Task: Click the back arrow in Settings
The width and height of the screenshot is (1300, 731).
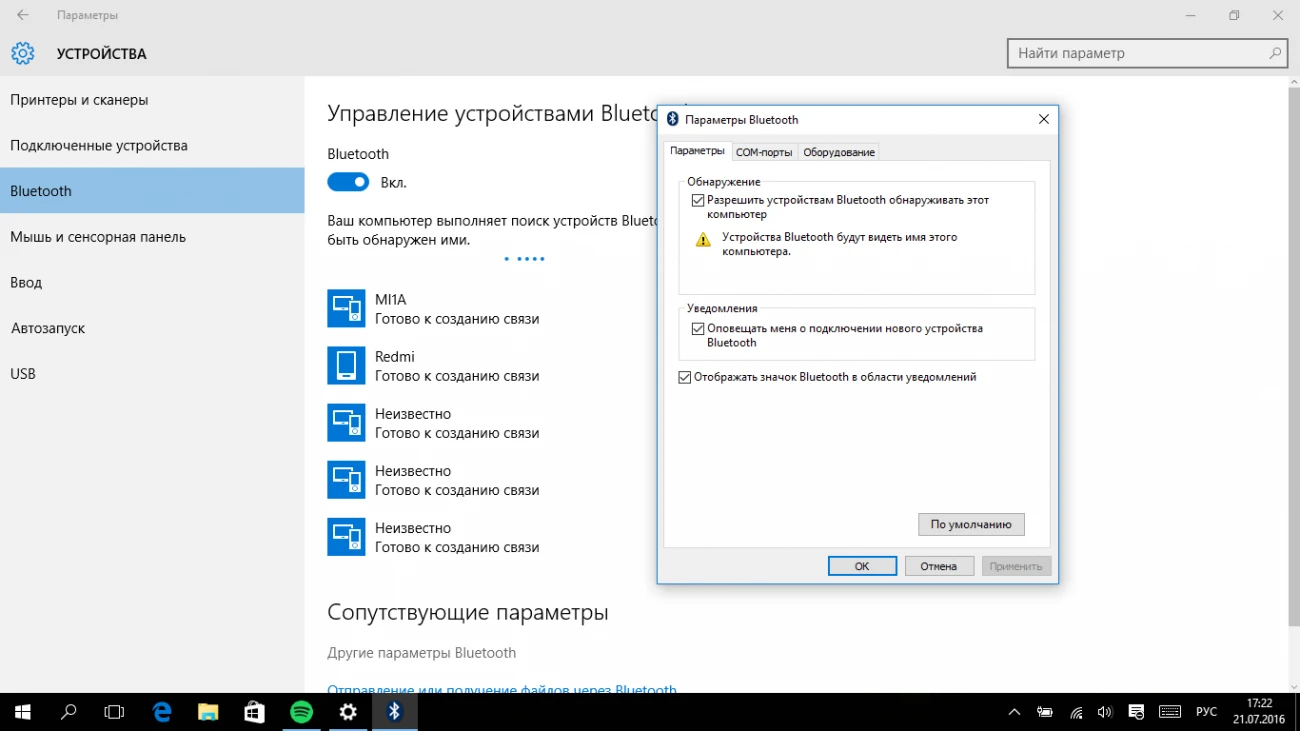Action: click(x=22, y=16)
